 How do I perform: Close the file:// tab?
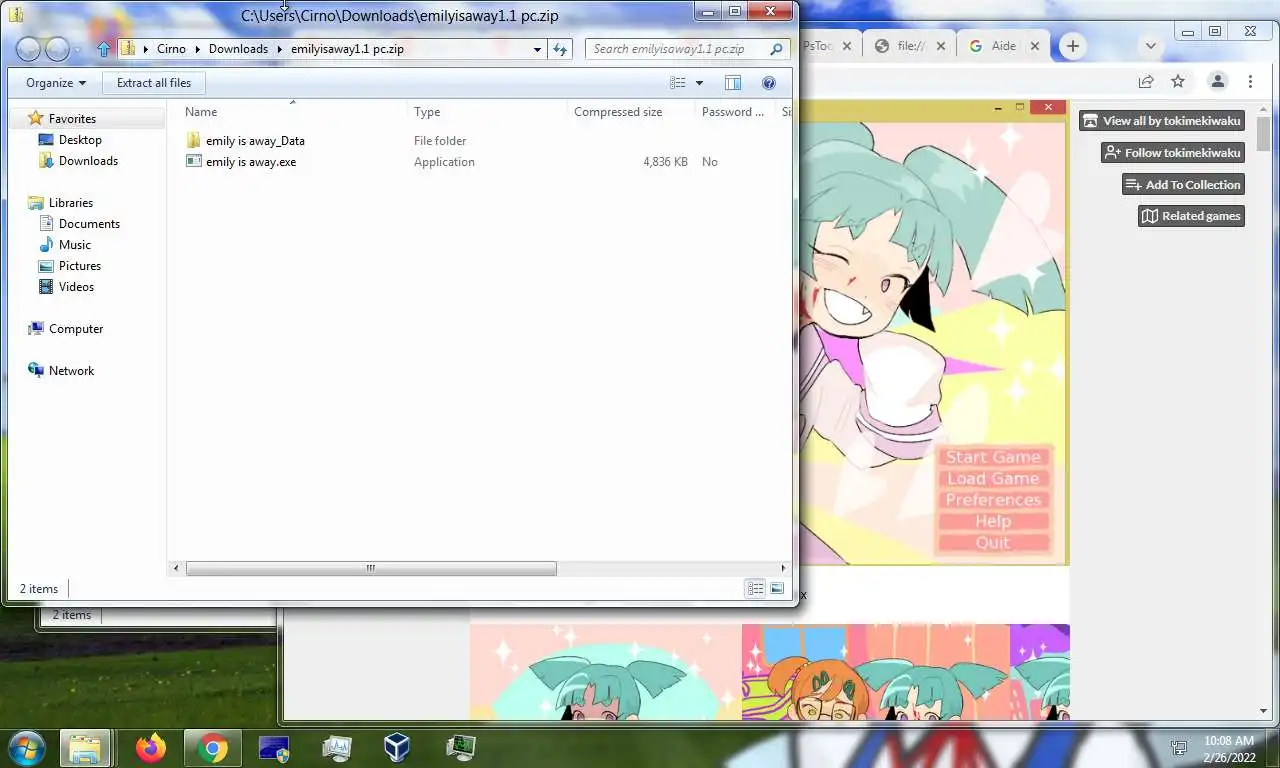pos(940,46)
